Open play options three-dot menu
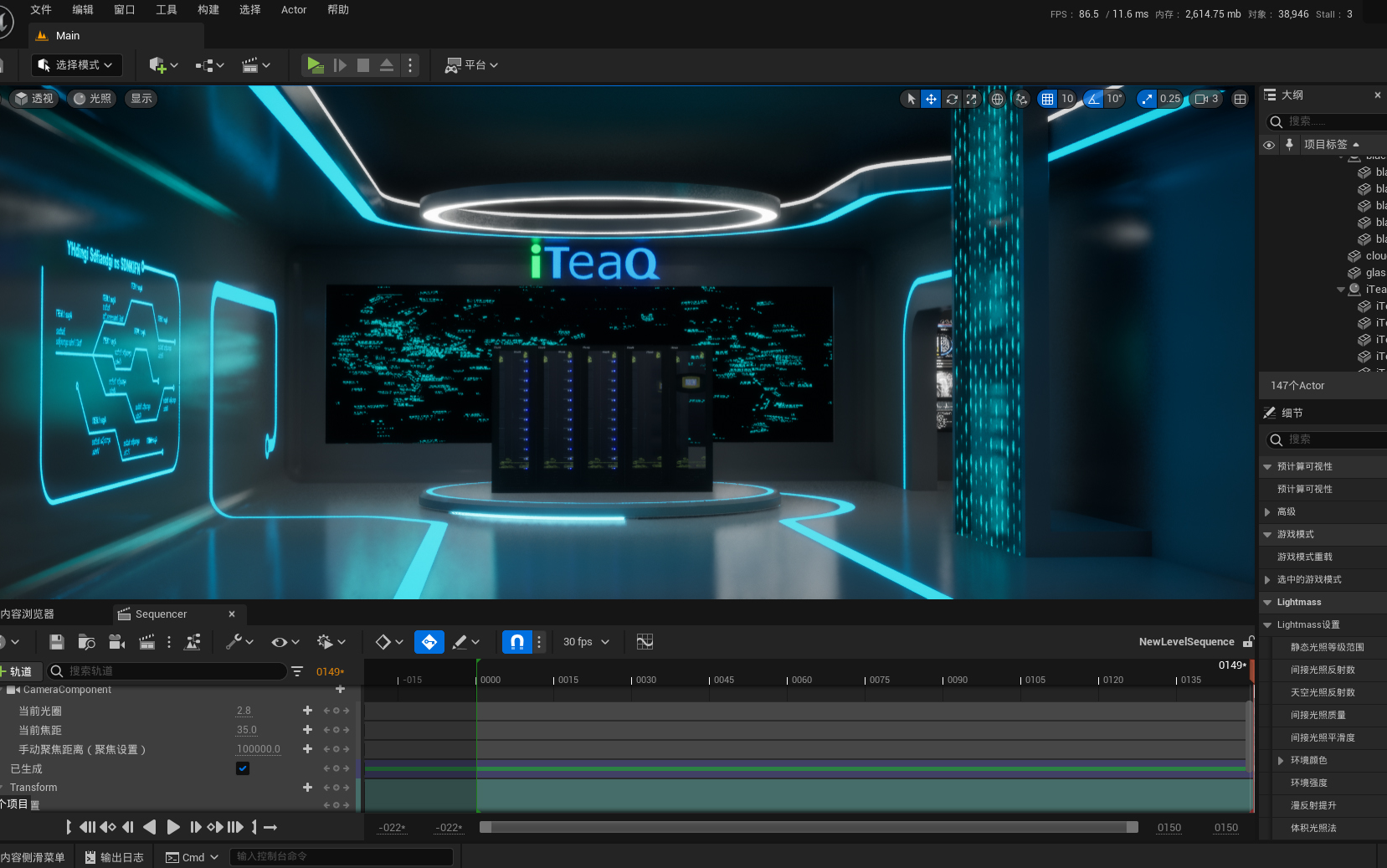Image resolution: width=1387 pixels, height=868 pixels. [410, 65]
